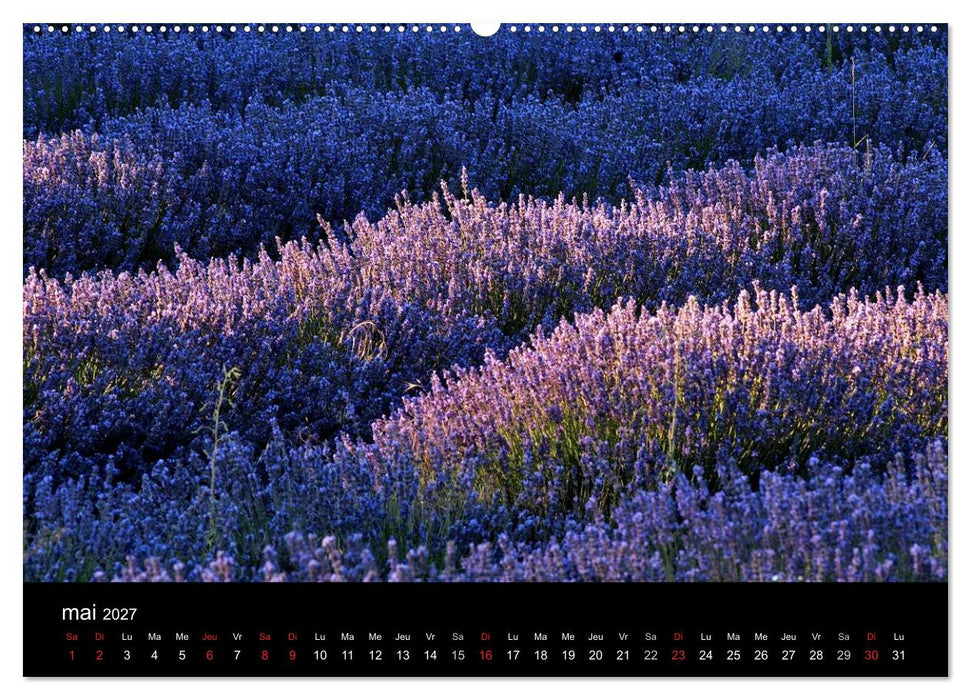971x700 pixels.
Task: Click the 'Sa' label above day 1
Action: pos(72,637)
